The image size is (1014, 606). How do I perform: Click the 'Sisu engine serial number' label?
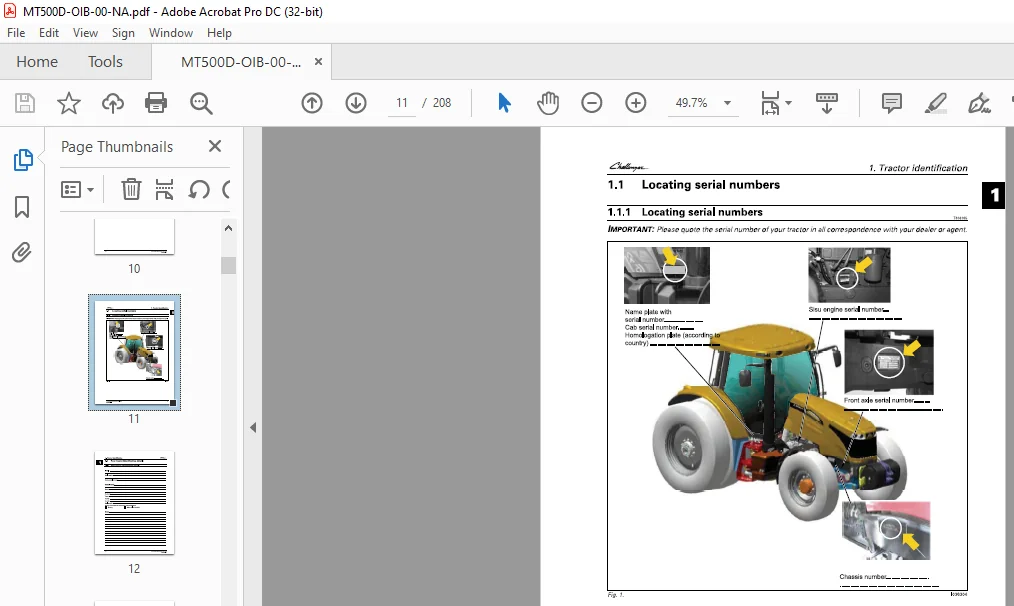(845, 309)
